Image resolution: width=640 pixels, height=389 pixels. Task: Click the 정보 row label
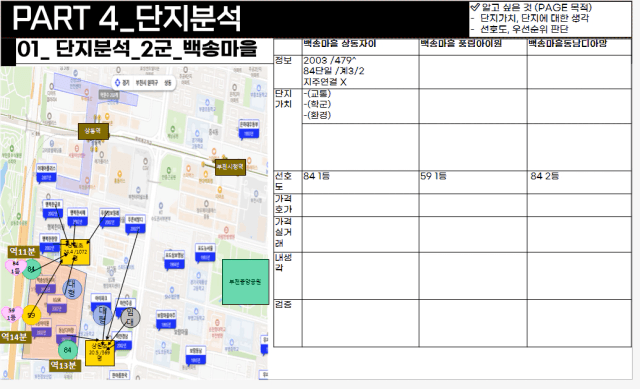[x=283, y=60]
